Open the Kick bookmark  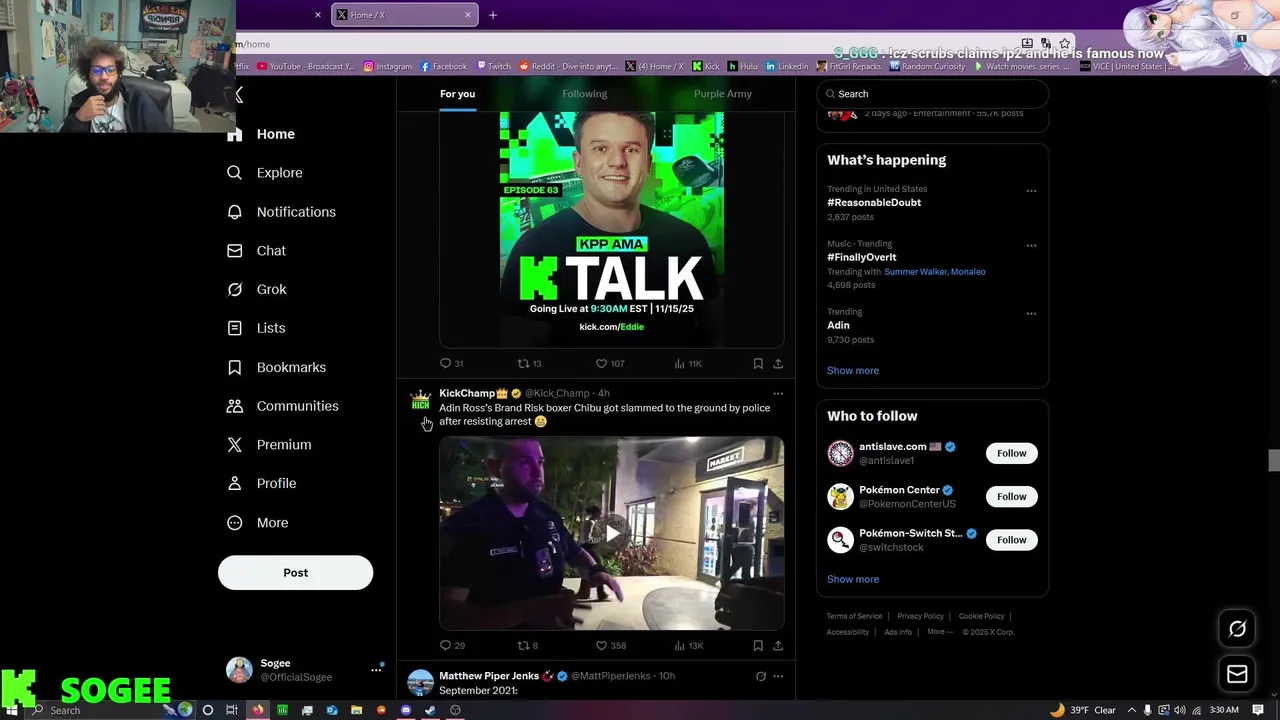(x=706, y=67)
